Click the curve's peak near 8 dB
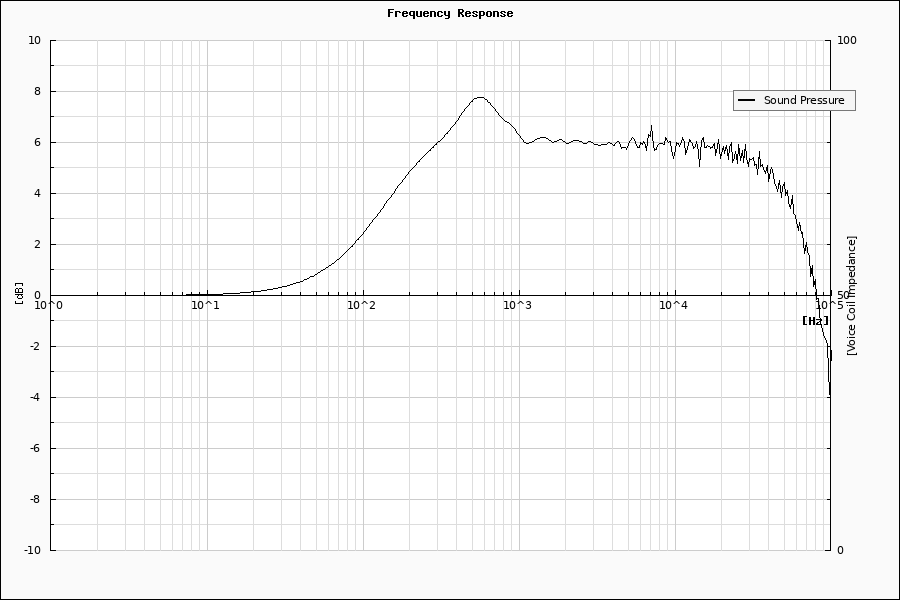The width and height of the screenshot is (900, 600). click(480, 97)
